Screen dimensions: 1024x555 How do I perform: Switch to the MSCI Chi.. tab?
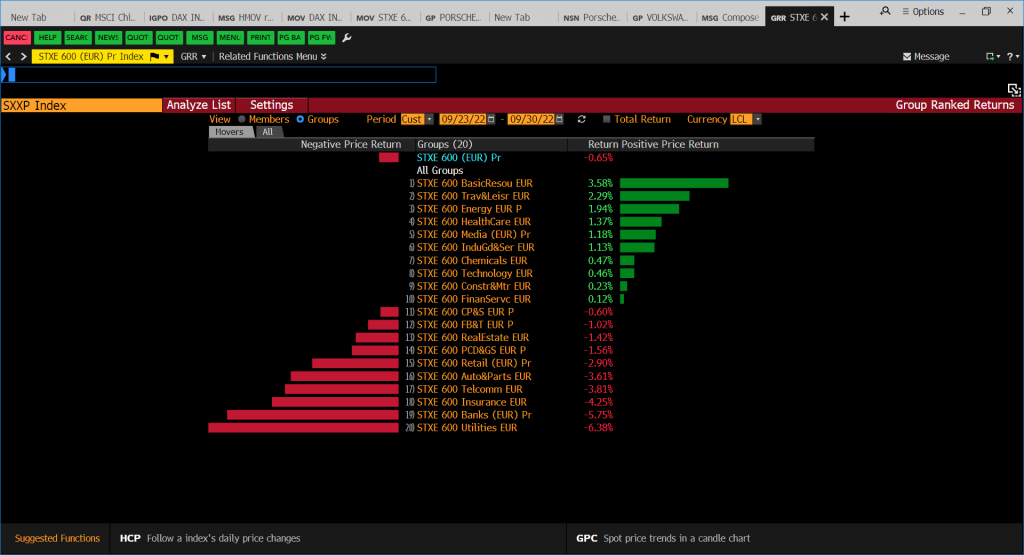(108, 18)
